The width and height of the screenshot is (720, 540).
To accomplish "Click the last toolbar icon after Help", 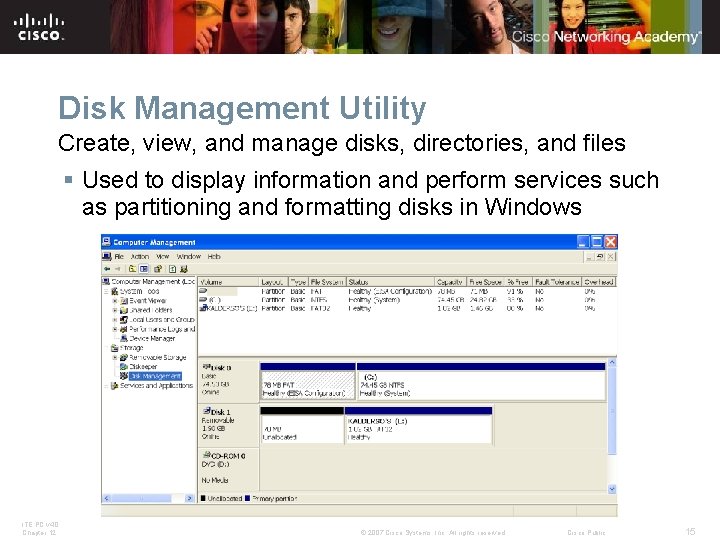I will (184, 269).
